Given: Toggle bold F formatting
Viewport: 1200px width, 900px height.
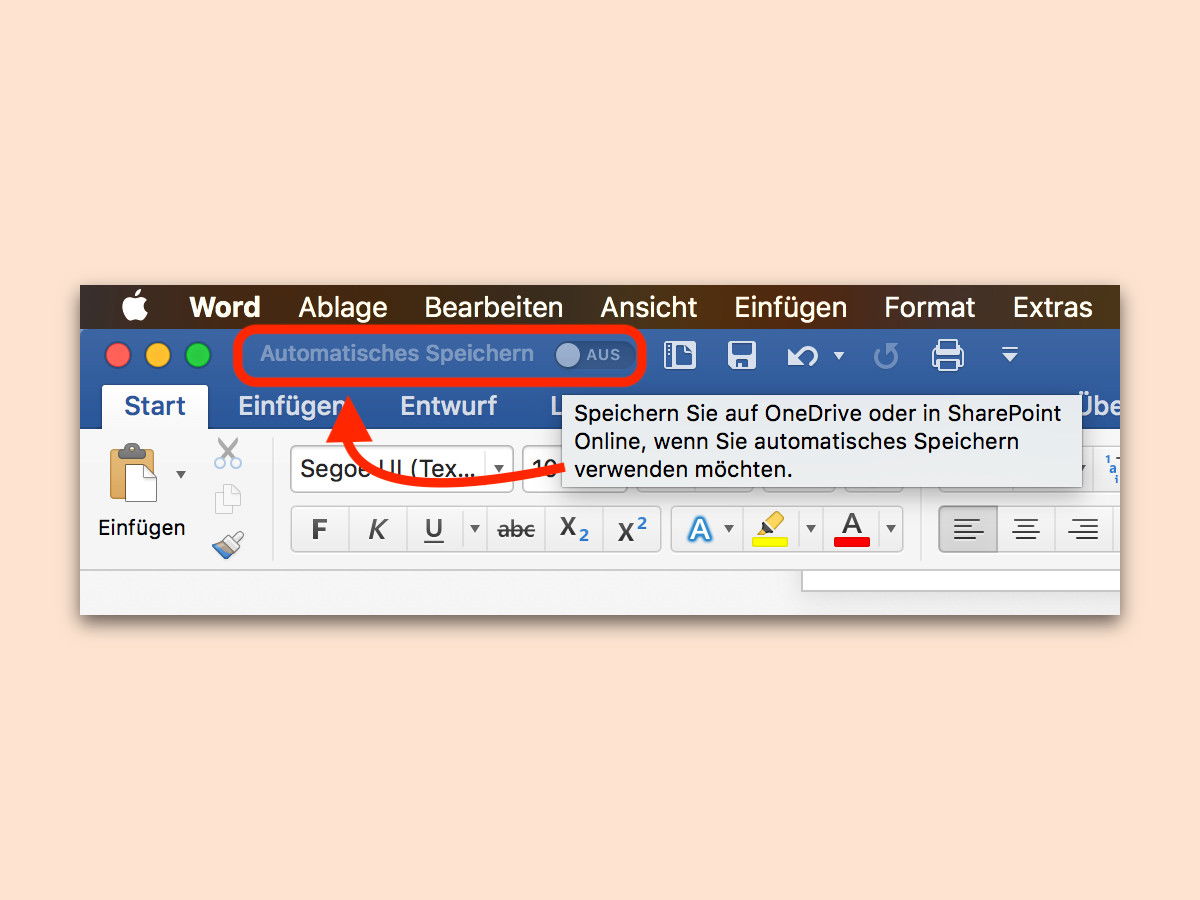Looking at the screenshot, I should tap(320, 529).
